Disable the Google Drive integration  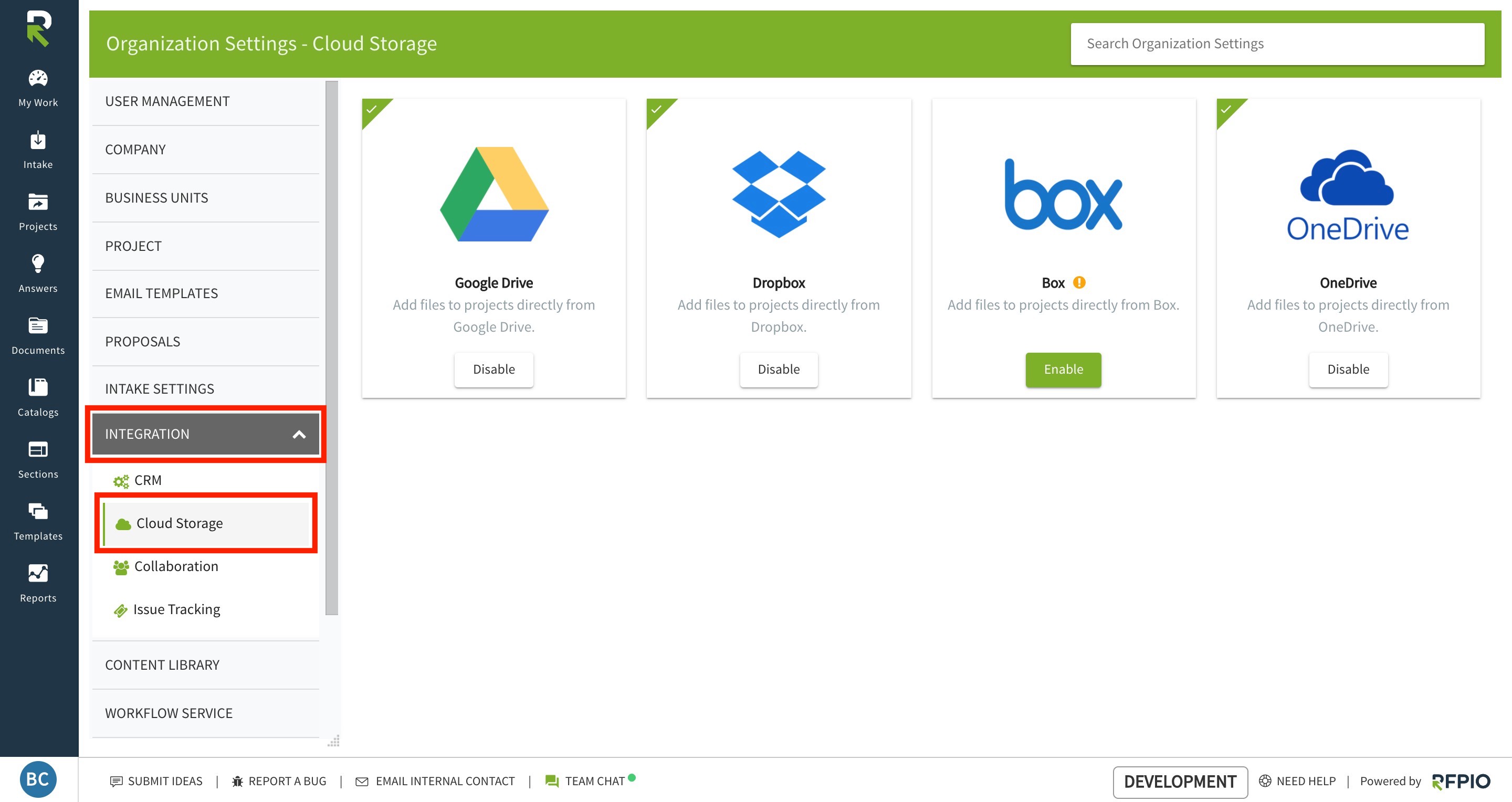493,370
